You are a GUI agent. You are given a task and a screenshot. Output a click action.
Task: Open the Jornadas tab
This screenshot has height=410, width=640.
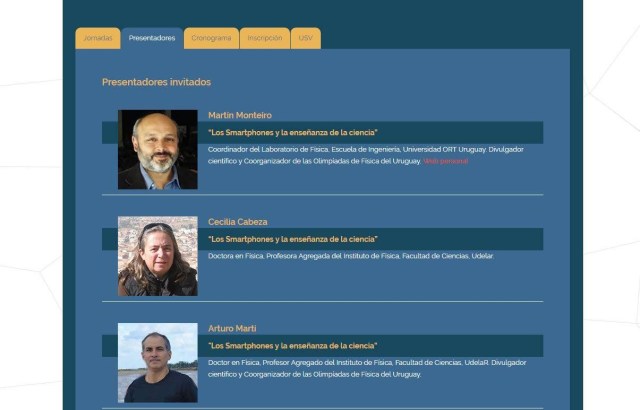click(x=98, y=38)
